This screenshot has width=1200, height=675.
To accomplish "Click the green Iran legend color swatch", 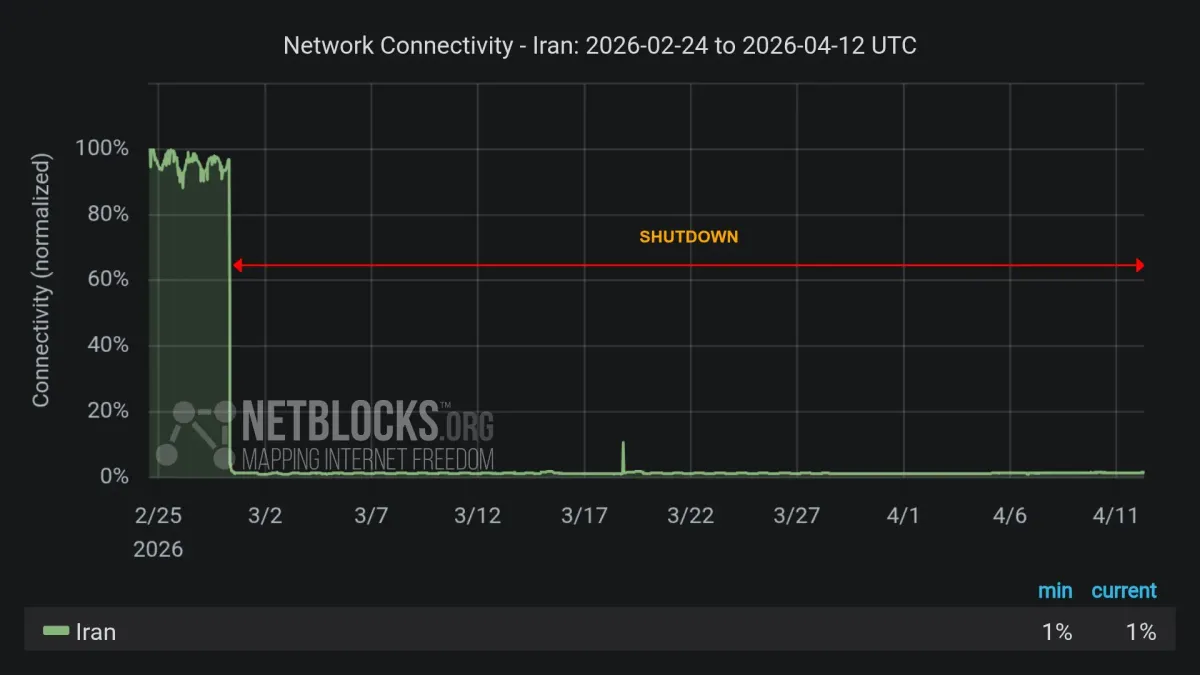I will [56, 631].
